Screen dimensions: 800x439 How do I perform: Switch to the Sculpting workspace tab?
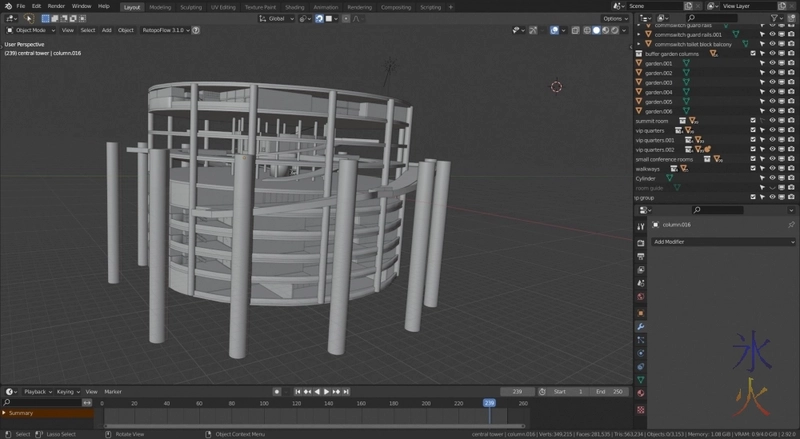pos(190,6)
